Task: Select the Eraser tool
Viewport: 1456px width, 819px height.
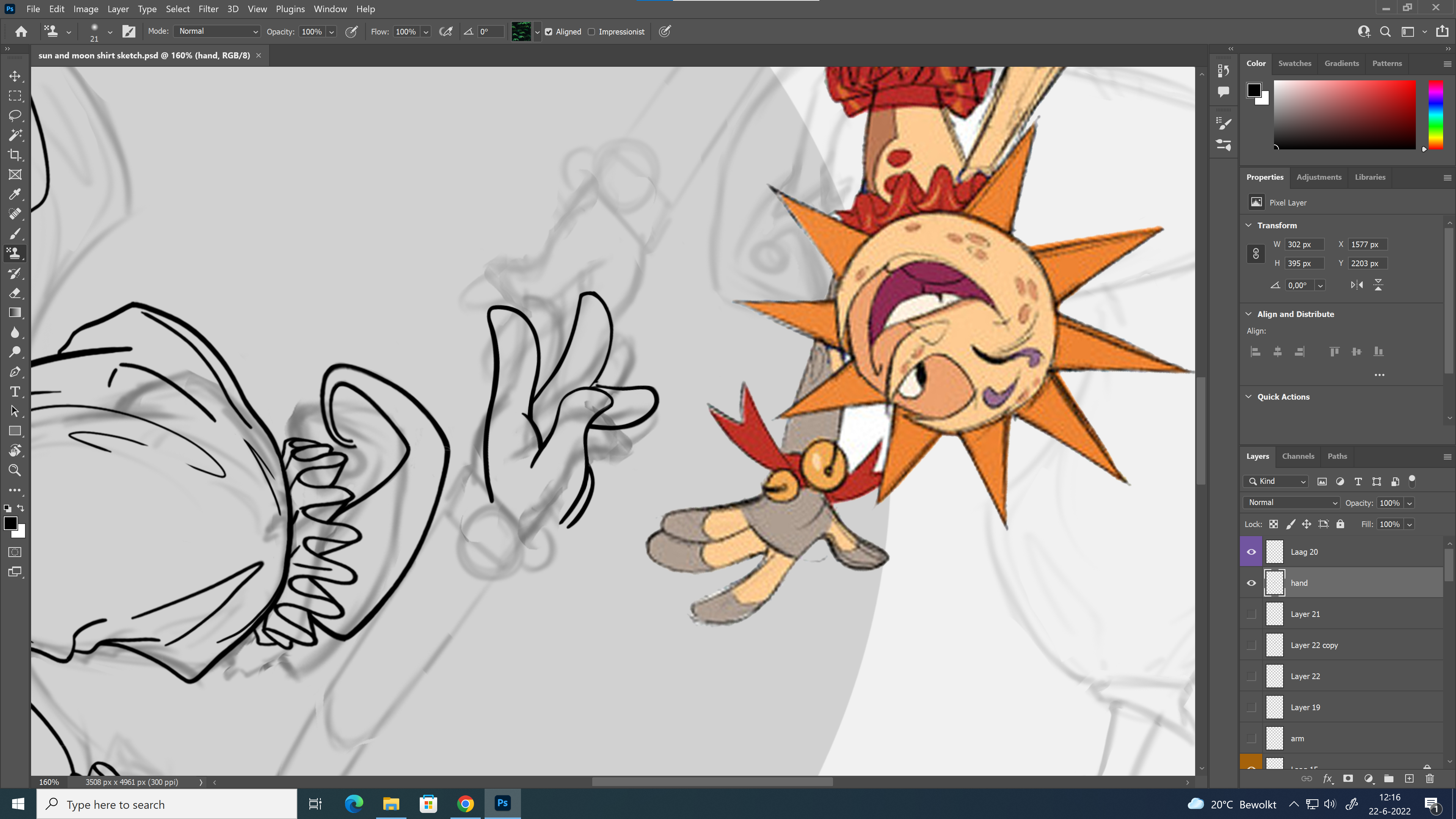Action: [x=15, y=293]
